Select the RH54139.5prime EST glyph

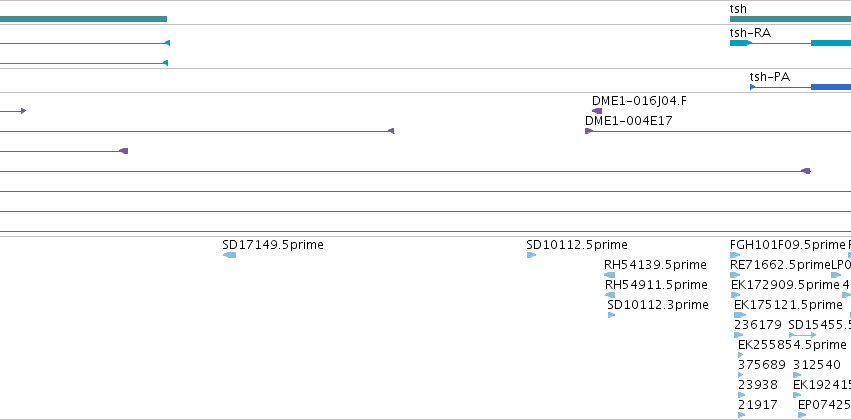[x=609, y=275]
